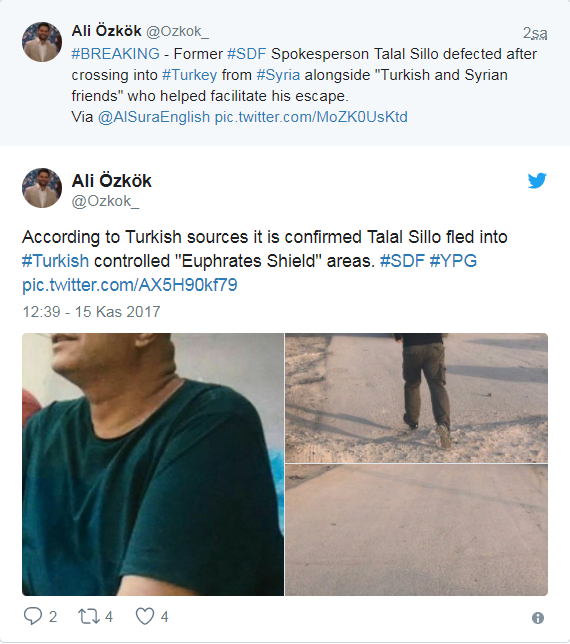570x644 pixels.
Task: Open the #YPG hashtag link
Action: (453, 261)
